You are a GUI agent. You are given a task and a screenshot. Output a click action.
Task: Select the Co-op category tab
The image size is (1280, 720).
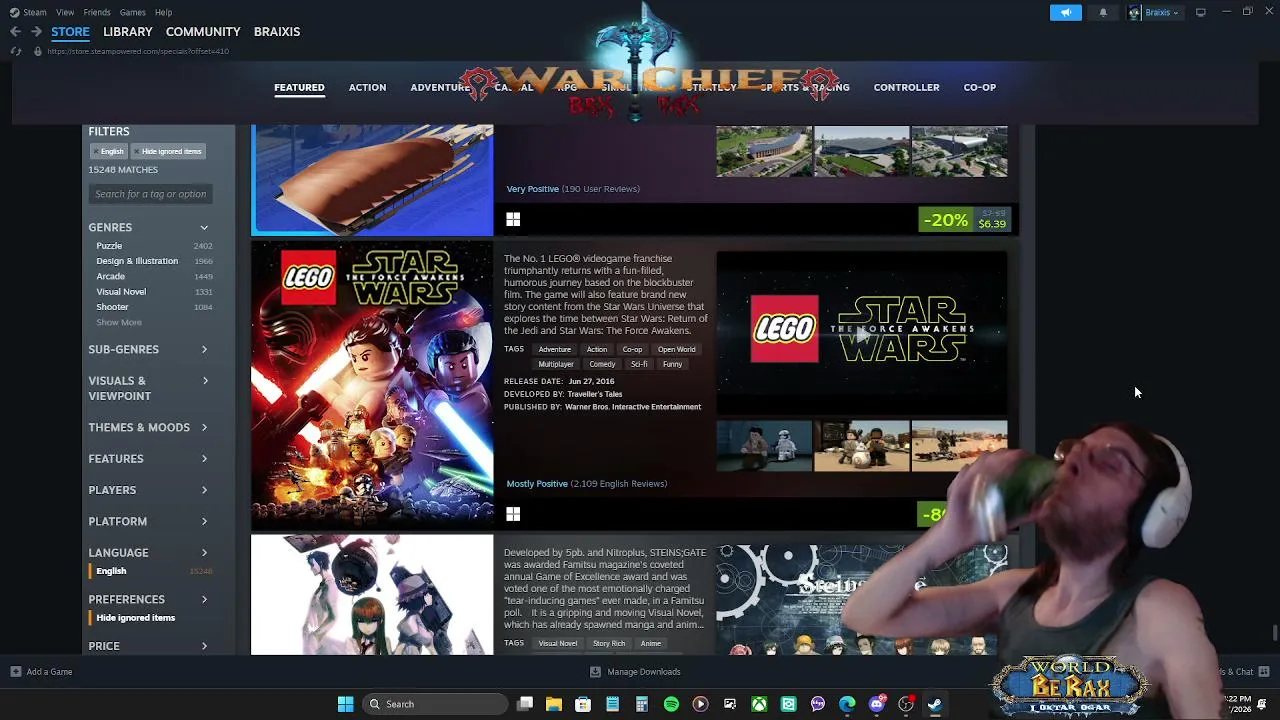pos(979,88)
